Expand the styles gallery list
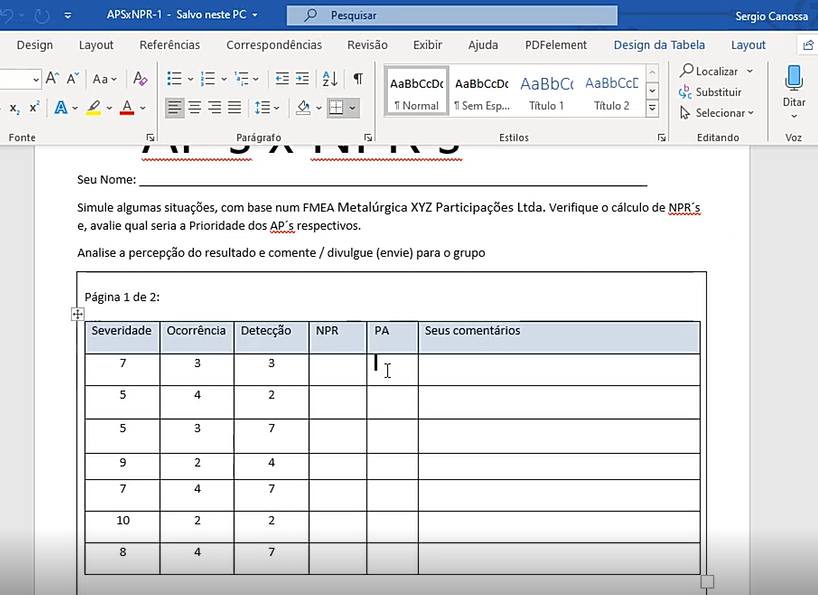Image resolution: width=818 pixels, height=595 pixels. point(652,107)
